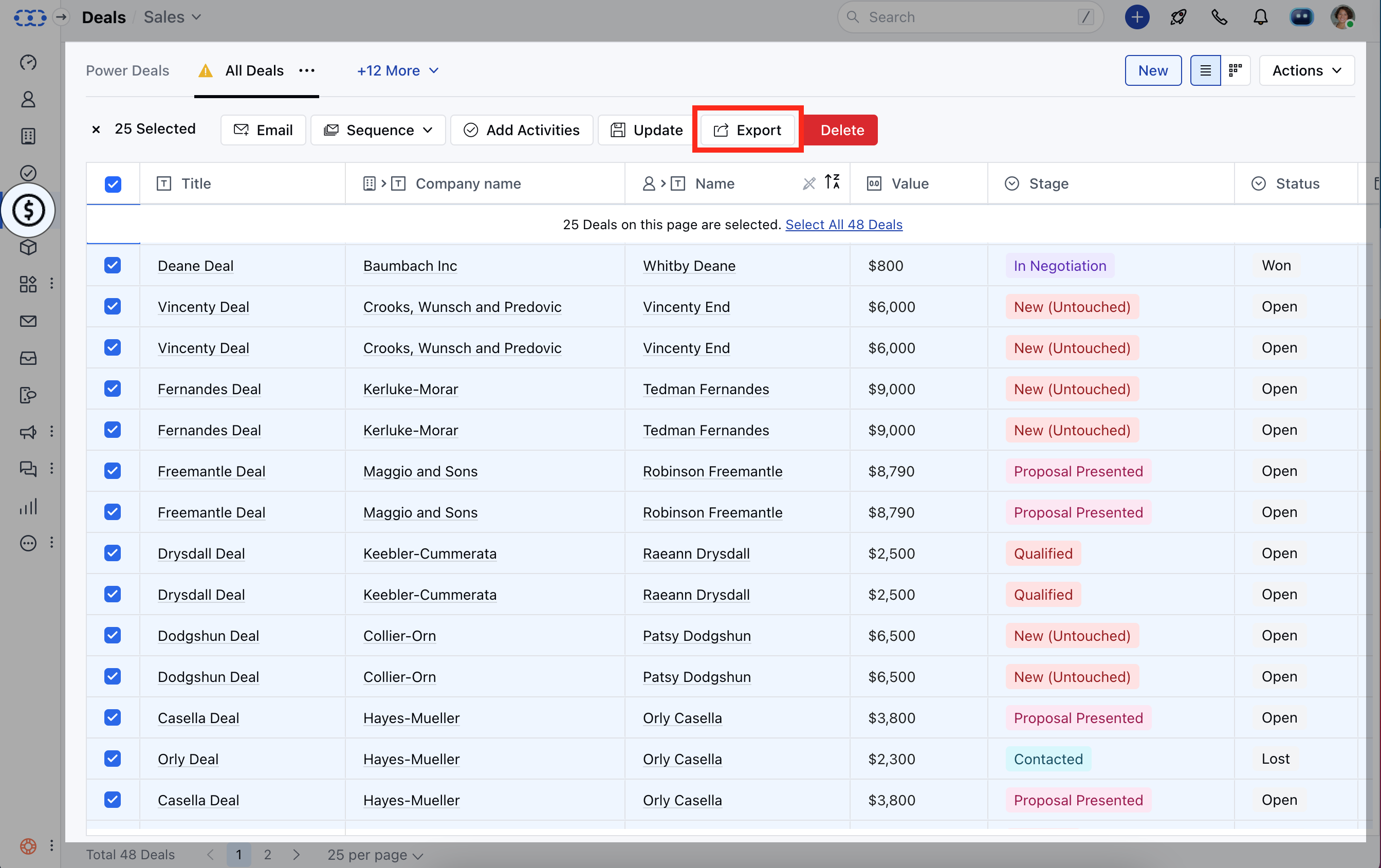This screenshot has height=868, width=1381.
Task: Deselect the Deane Deal row checkbox
Action: coord(113,266)
